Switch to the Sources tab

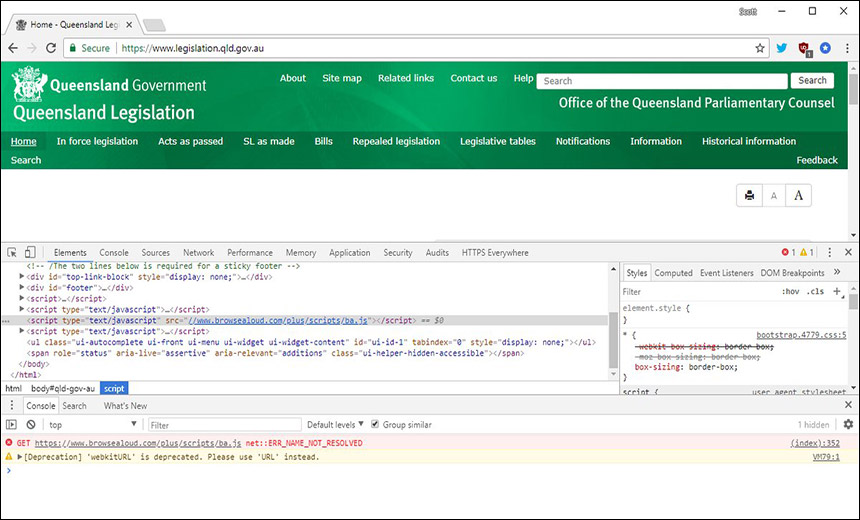pos(156,253)
